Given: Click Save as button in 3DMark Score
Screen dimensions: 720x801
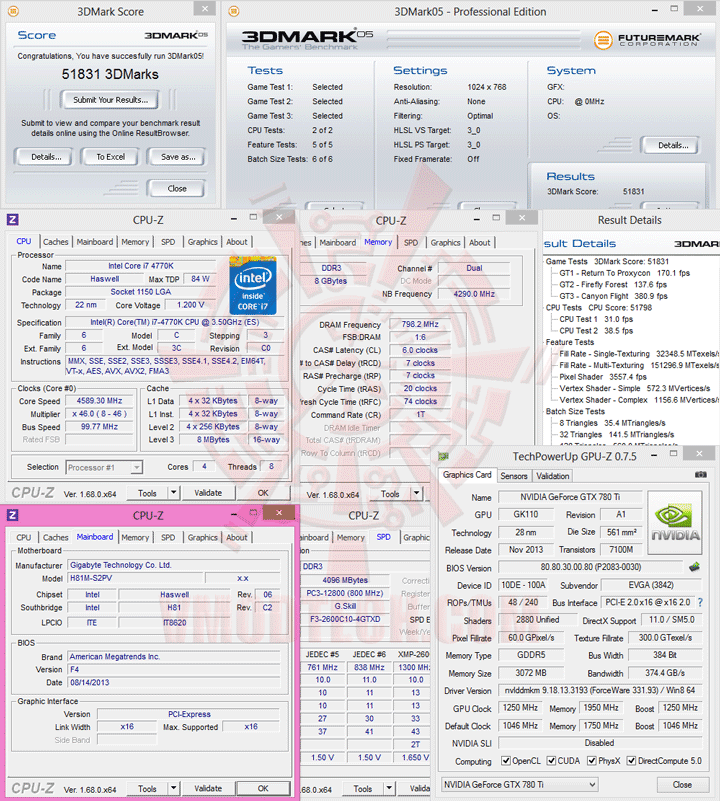Looking at the screenshot, I should coord(178,157).
